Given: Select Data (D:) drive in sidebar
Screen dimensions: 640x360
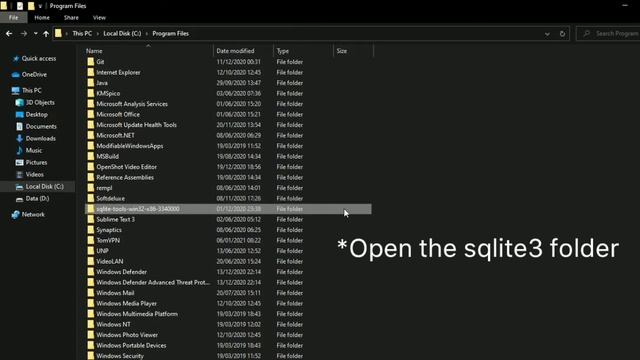Looking at the screenshot, I should coord(37,198).
